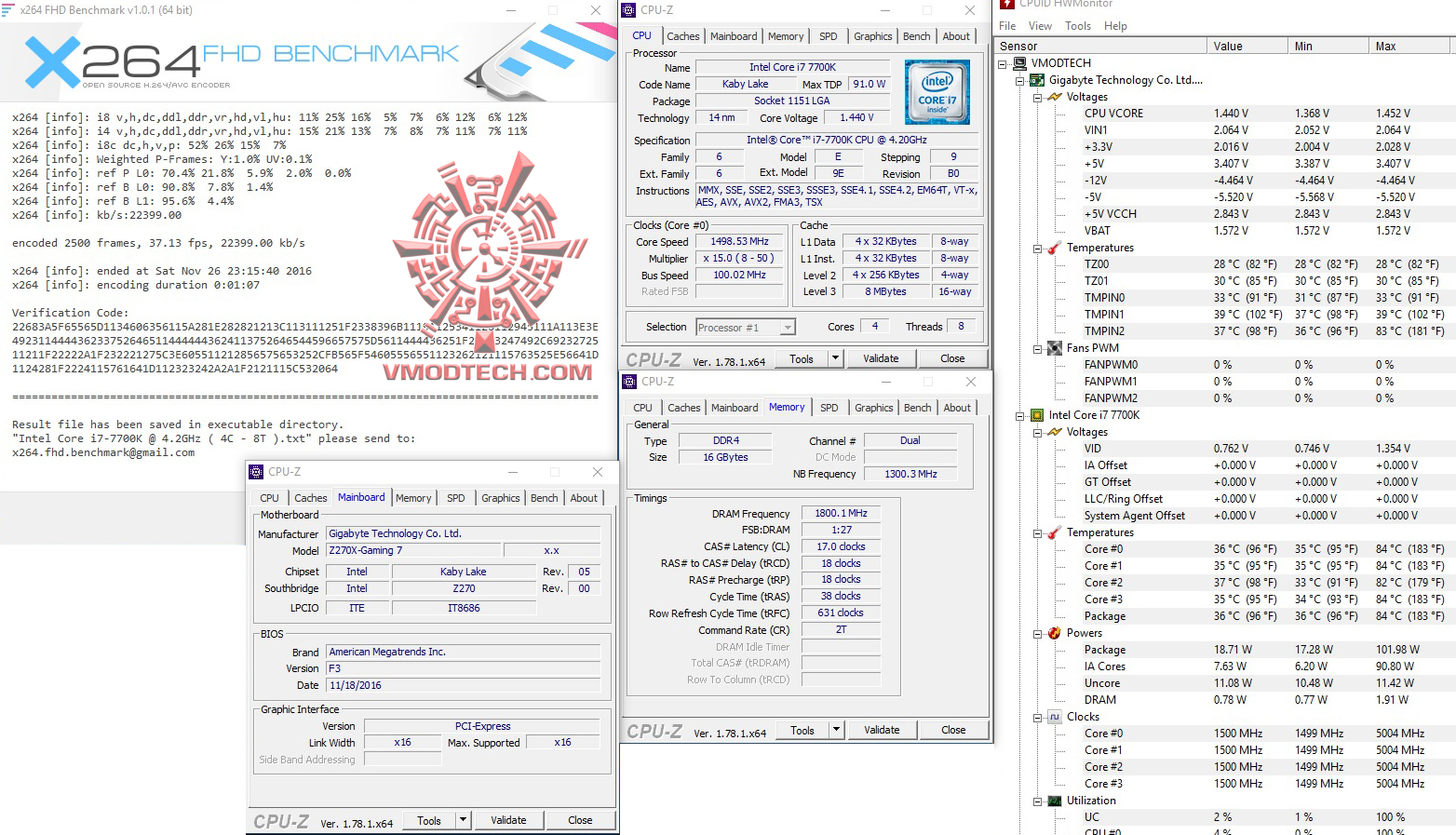Open the Tools menu in HWMonitor
Image resolution: width=1456 pixels, height=835 pixels.
click(x=1078, y=26)
